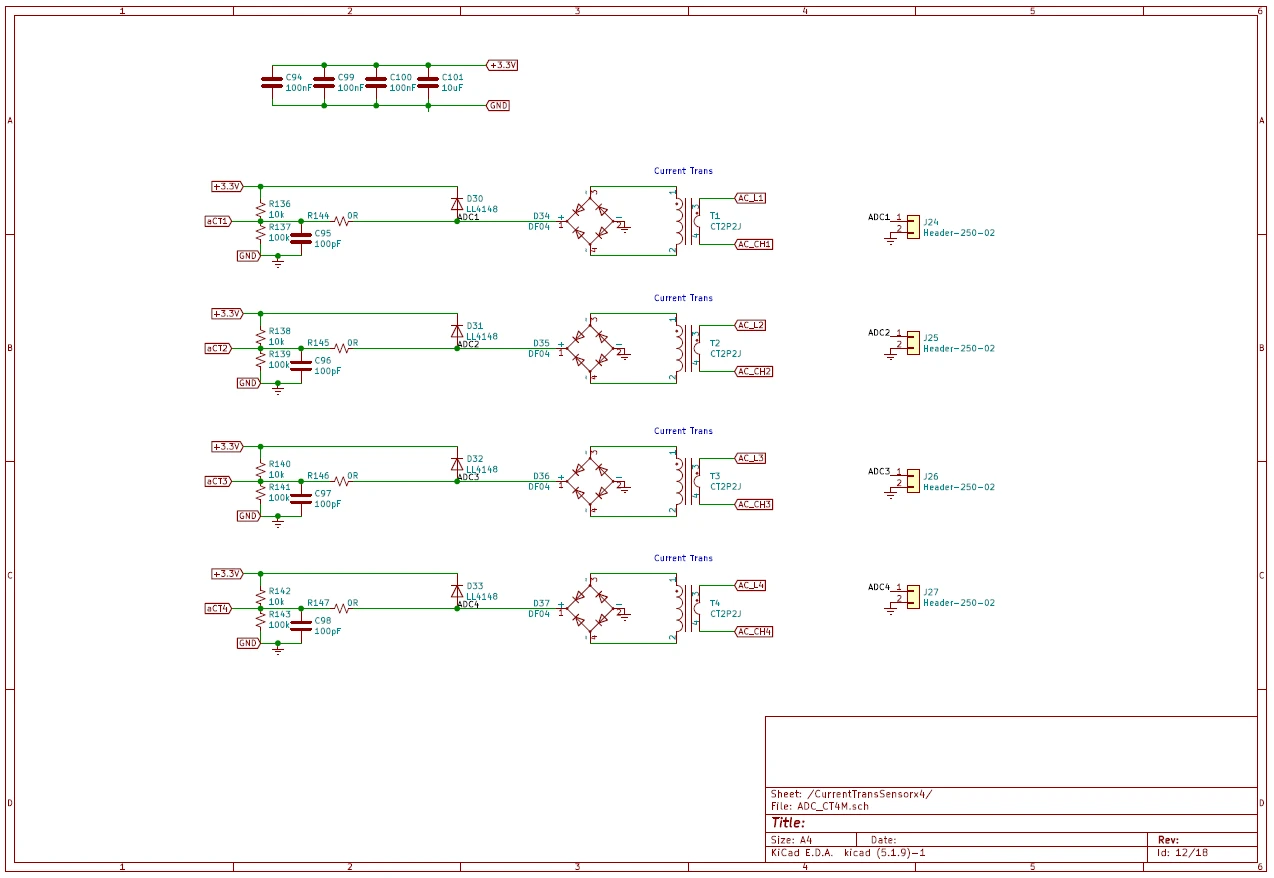Click the 'Sheet: /CurrentTransSensorx4/' title block text
Viewport: 1274px width, 878px height.
coord(851,794)
